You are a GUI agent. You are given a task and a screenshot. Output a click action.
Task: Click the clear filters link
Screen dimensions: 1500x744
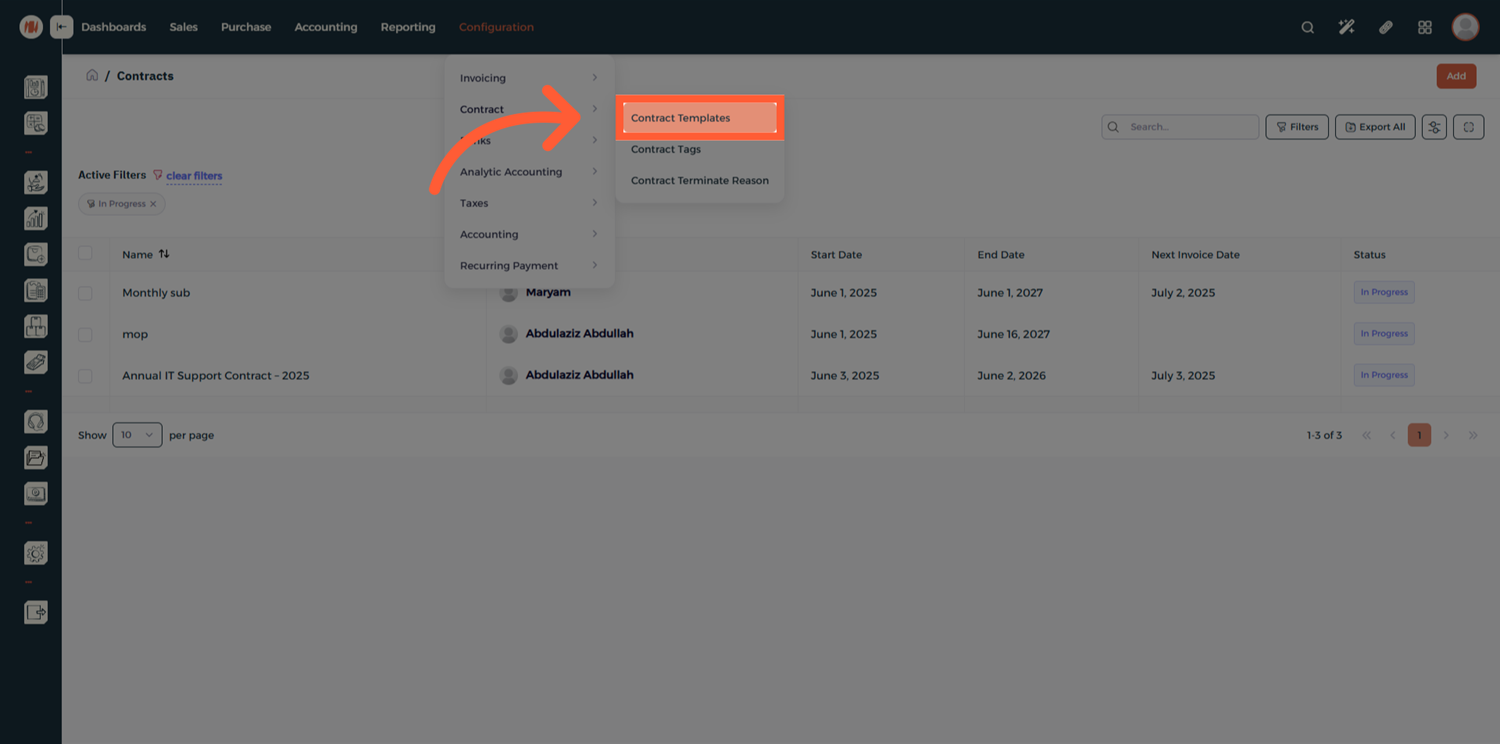(194, 176)
